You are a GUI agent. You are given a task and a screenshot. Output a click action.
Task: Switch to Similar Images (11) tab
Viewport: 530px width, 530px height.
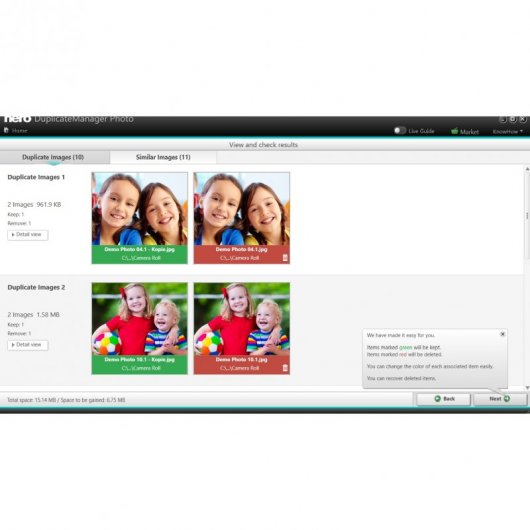click(163, 157)
